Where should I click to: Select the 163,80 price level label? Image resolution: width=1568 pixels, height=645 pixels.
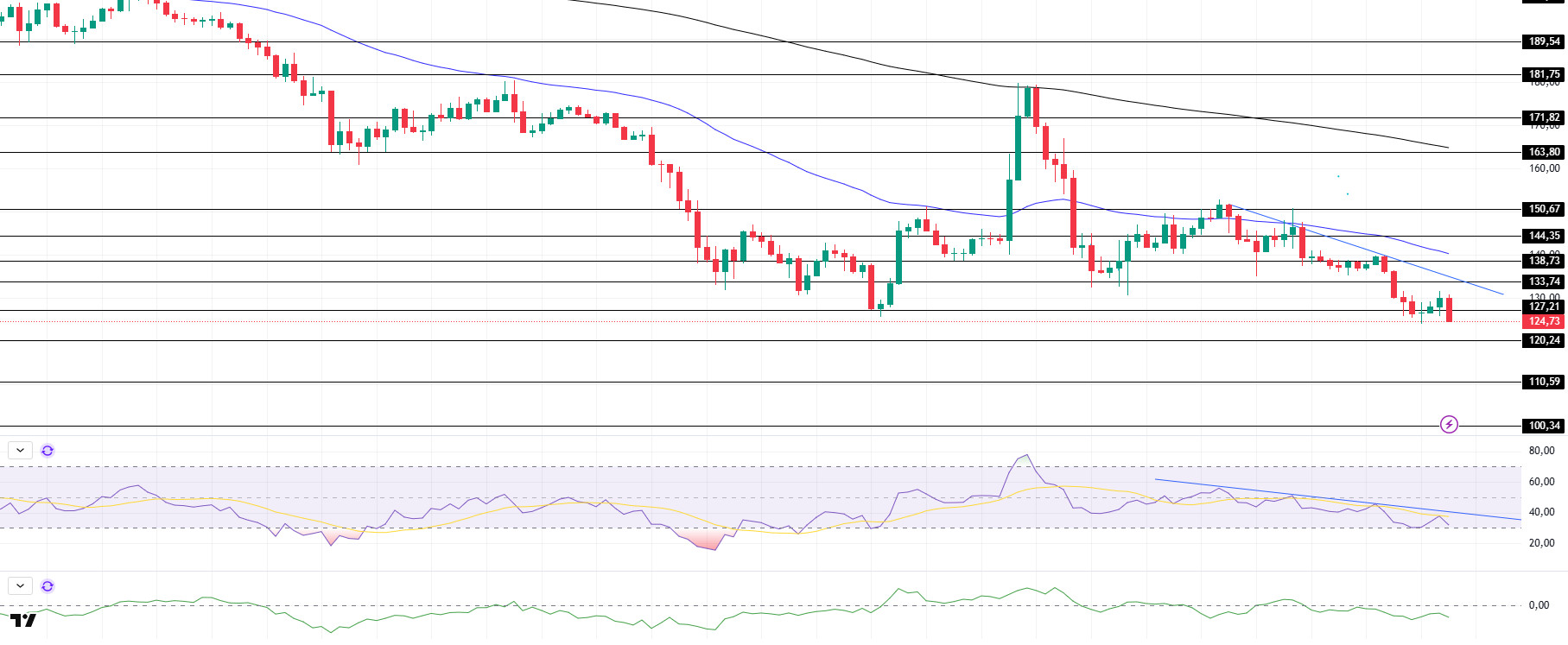pyautogui.click(x=1543, y=152)
